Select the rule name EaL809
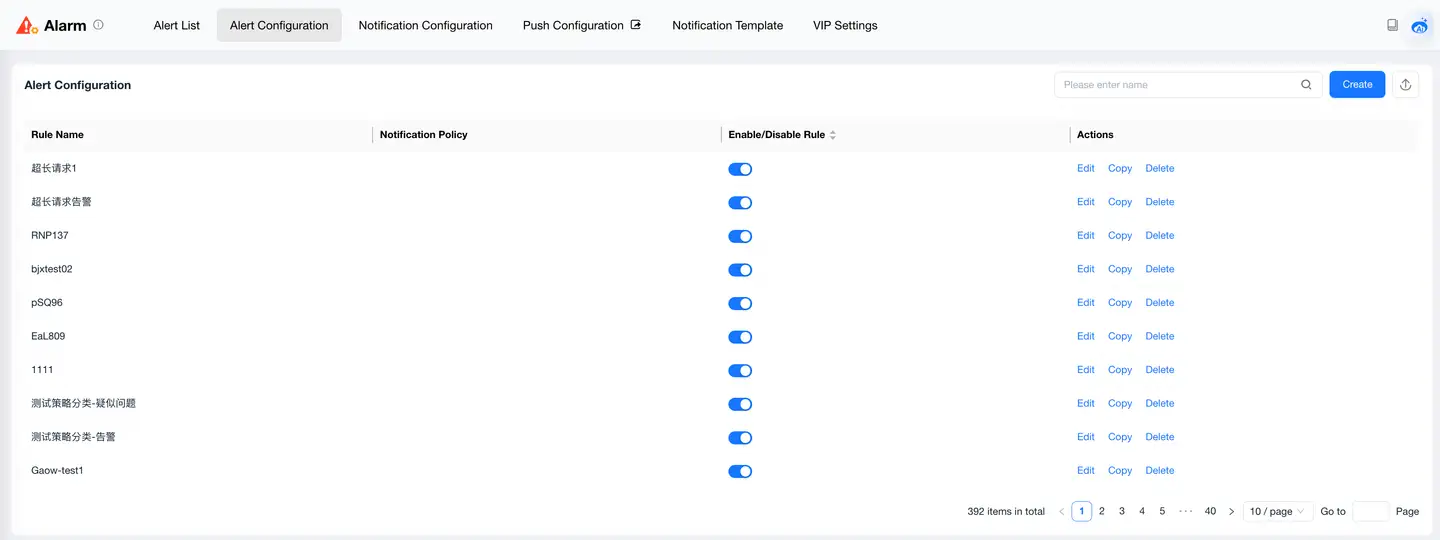The image size is (1440, 540). [x=48, y=337]
